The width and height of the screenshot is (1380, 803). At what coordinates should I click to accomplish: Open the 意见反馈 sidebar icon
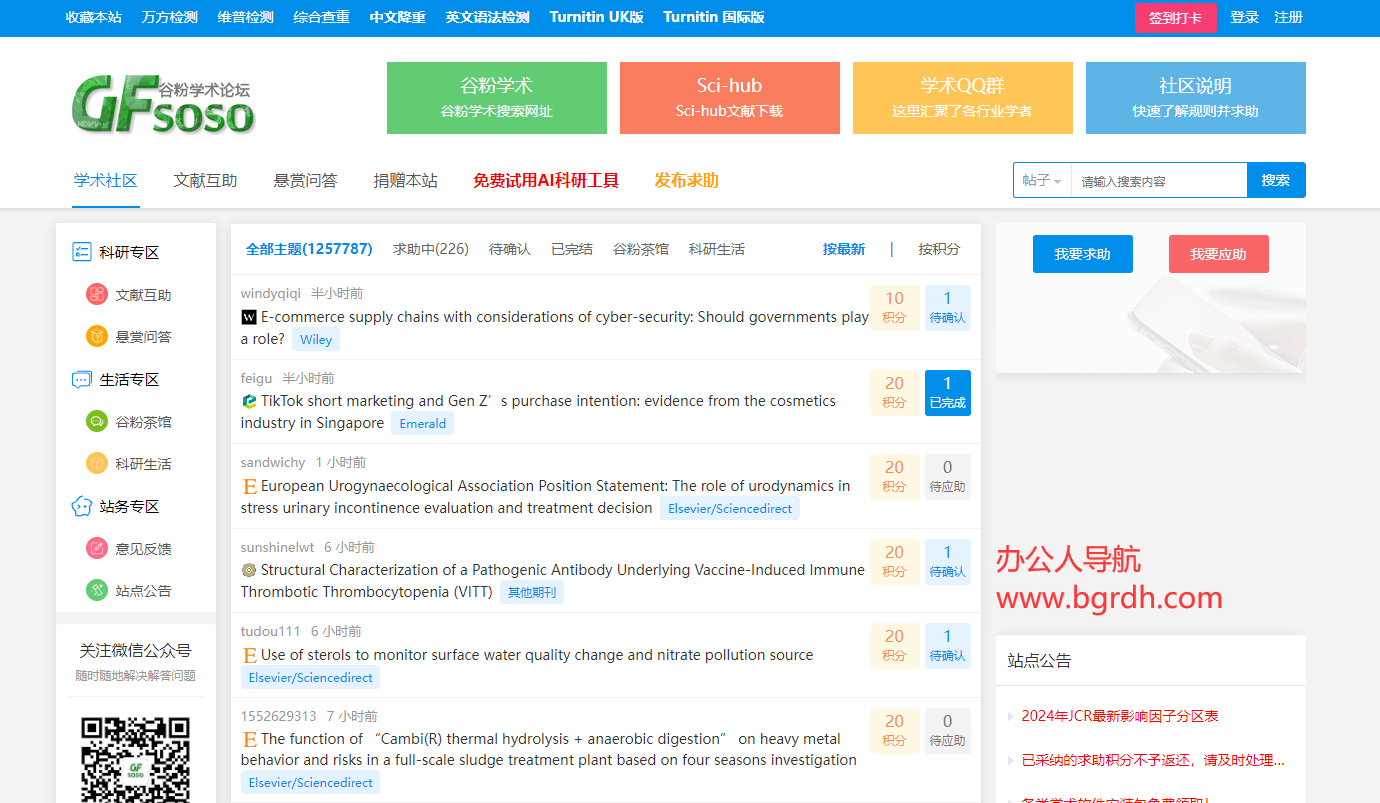click(x=96, y=548)
